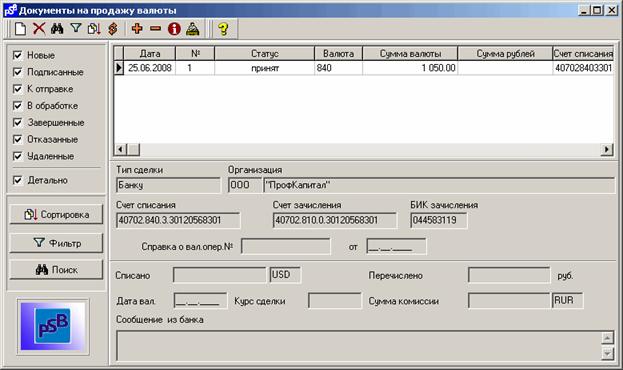The width and height of the screenshot is (623, 370).
Task: Click the table's right scroll arrow
Action: [607, 149]
